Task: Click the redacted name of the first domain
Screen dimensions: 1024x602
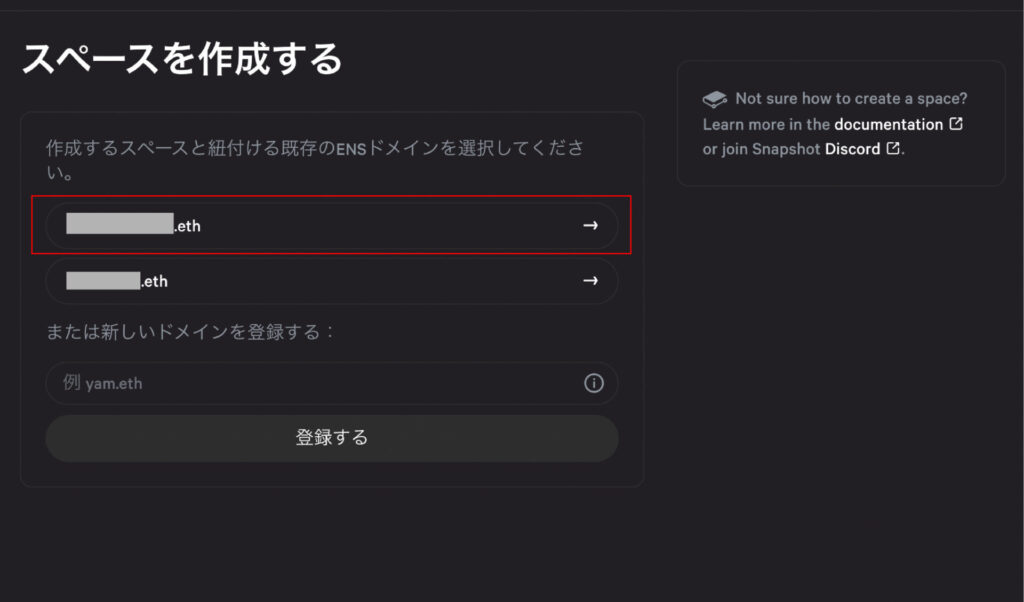Action: pos(120,223)
